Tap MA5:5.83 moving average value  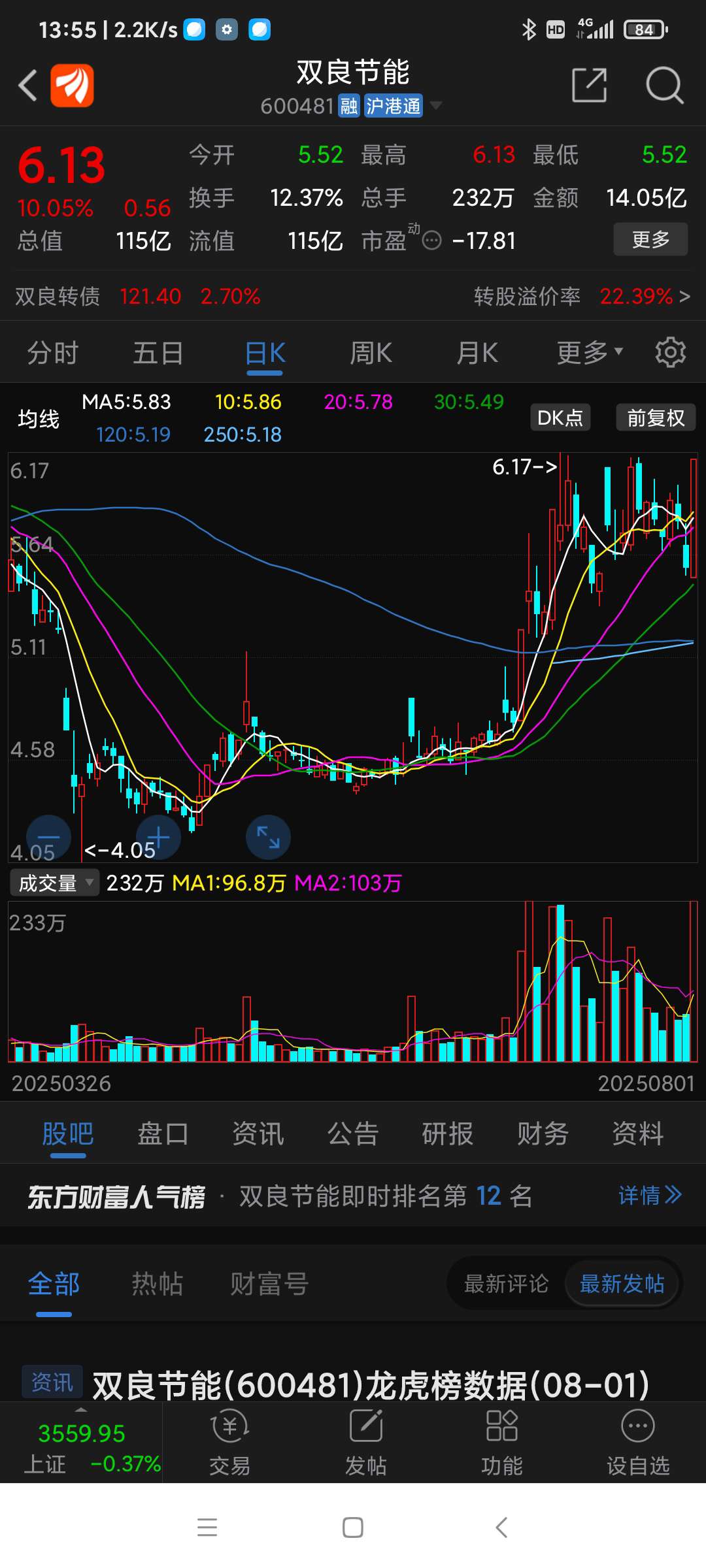coord(126,402)
